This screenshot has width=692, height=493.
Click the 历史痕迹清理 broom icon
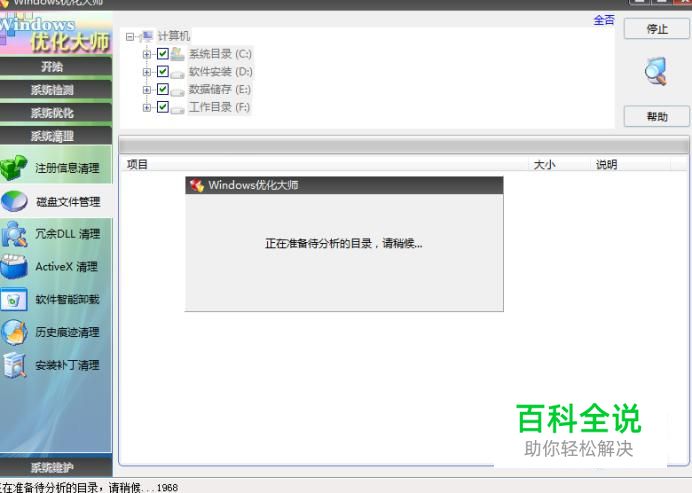pyautogui.click(x=14, y=332)
